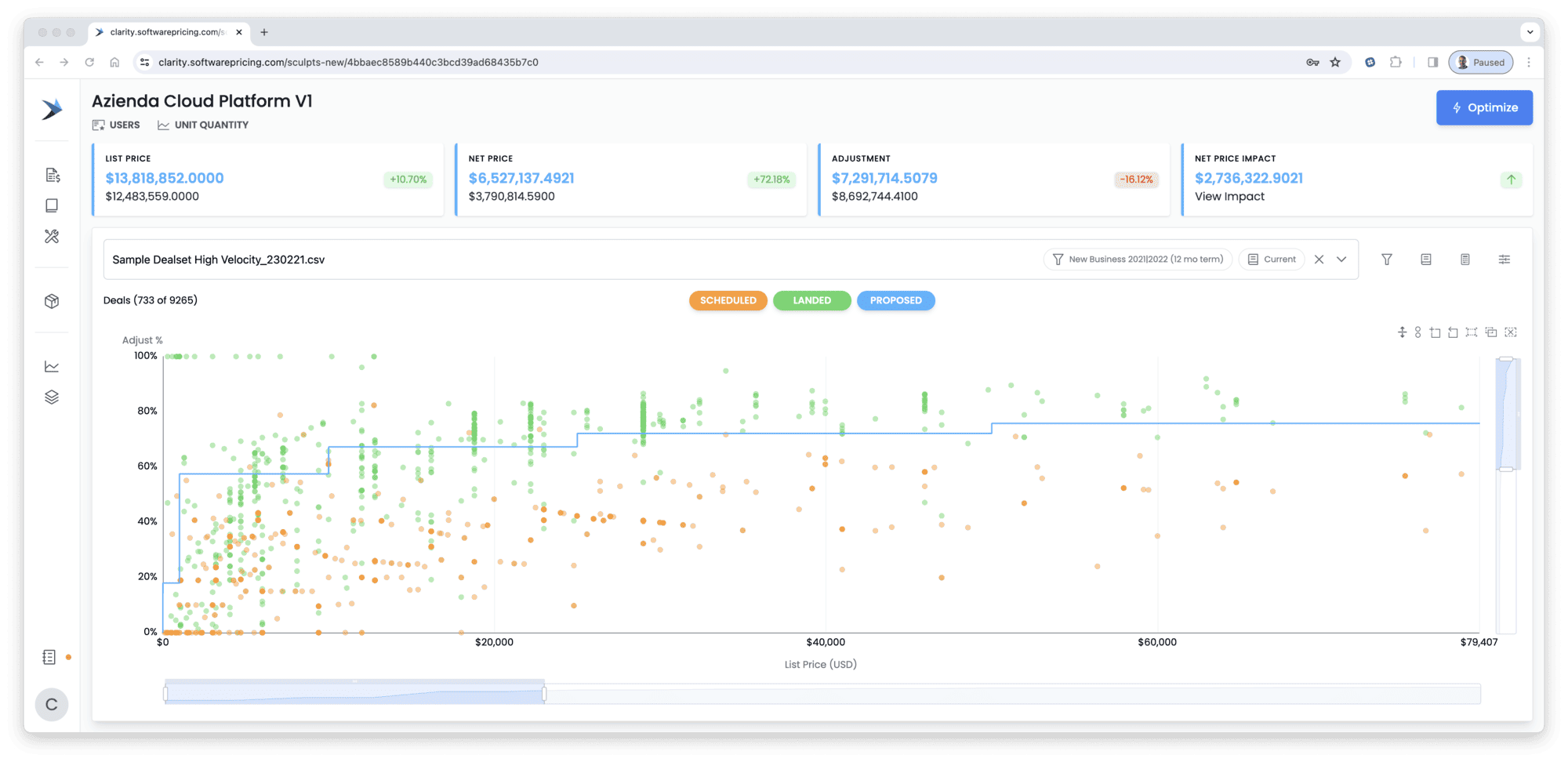The image size is (1568, 762).
Task: Expand the dataset selector chevron
Action: (1341, 259)
